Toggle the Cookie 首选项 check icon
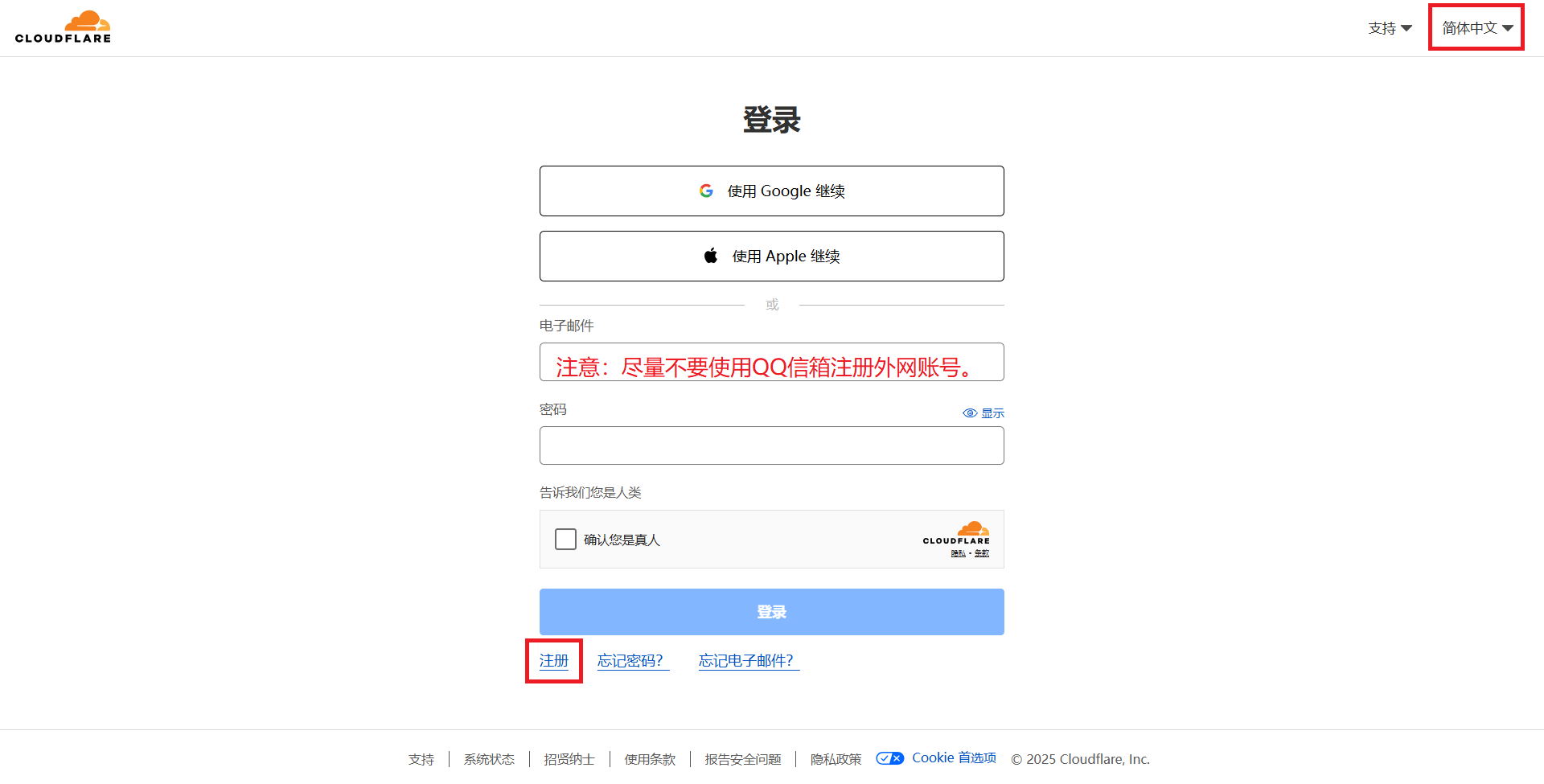Viewport: 1544px width, 784px height. click(x=889, y=758)
